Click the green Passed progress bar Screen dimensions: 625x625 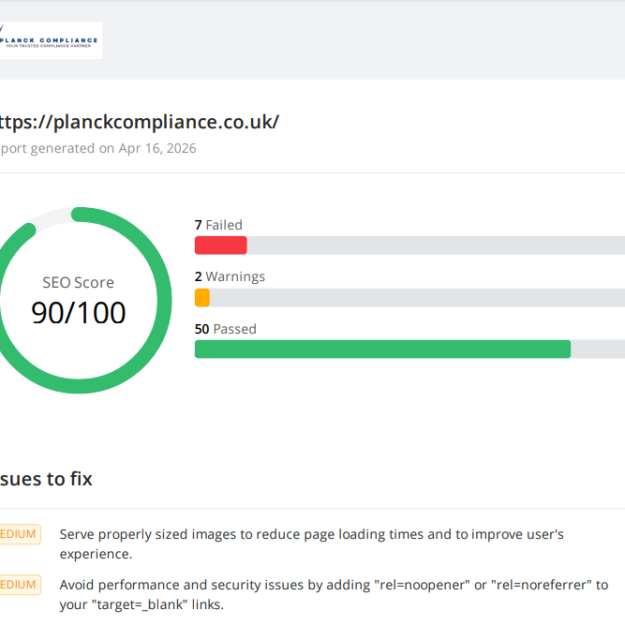[383, 349]
